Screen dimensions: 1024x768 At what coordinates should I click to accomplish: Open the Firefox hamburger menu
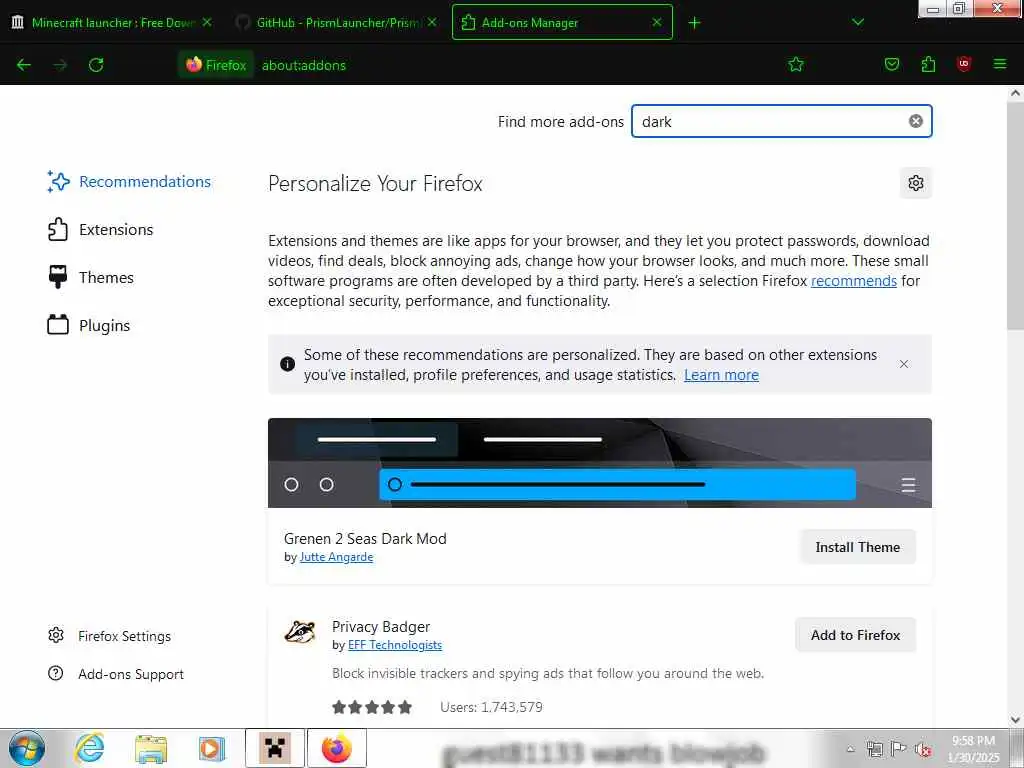[1000, 64]
